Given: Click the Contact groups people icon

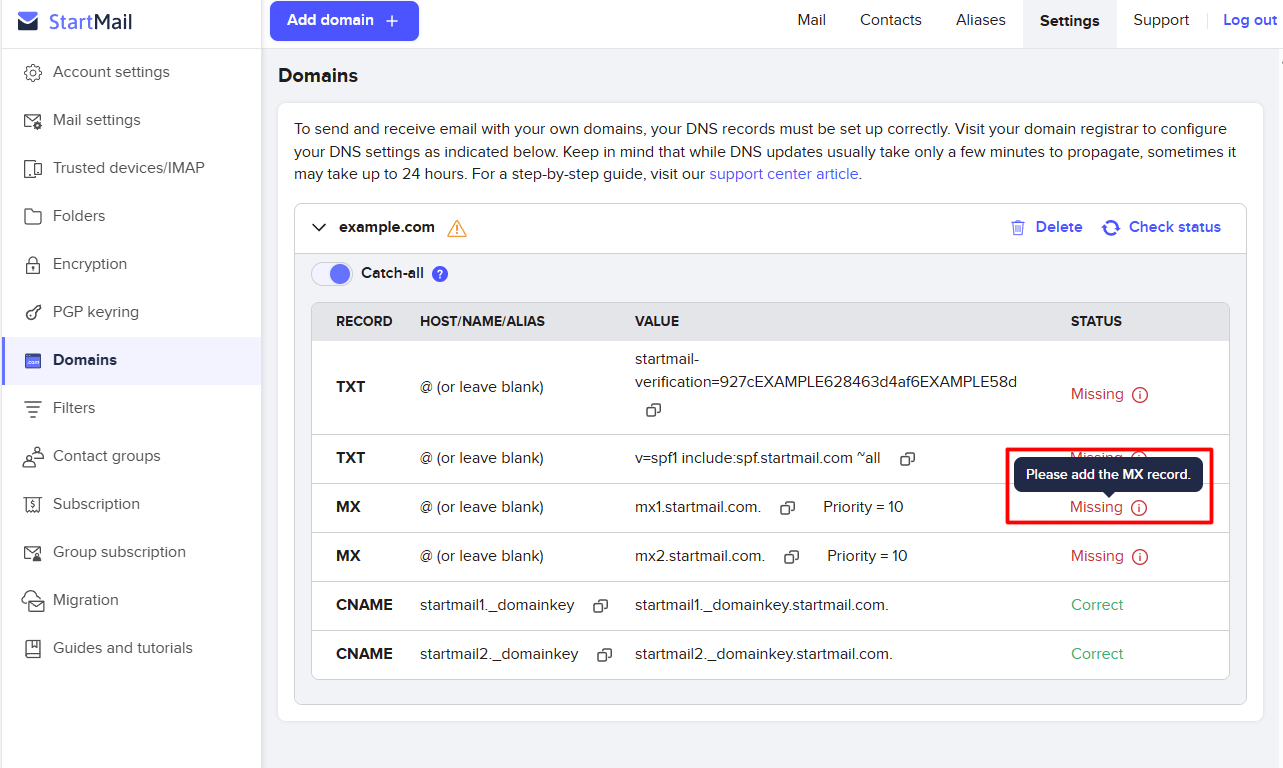Looking at the screenshot, I should tap(33, 457).
